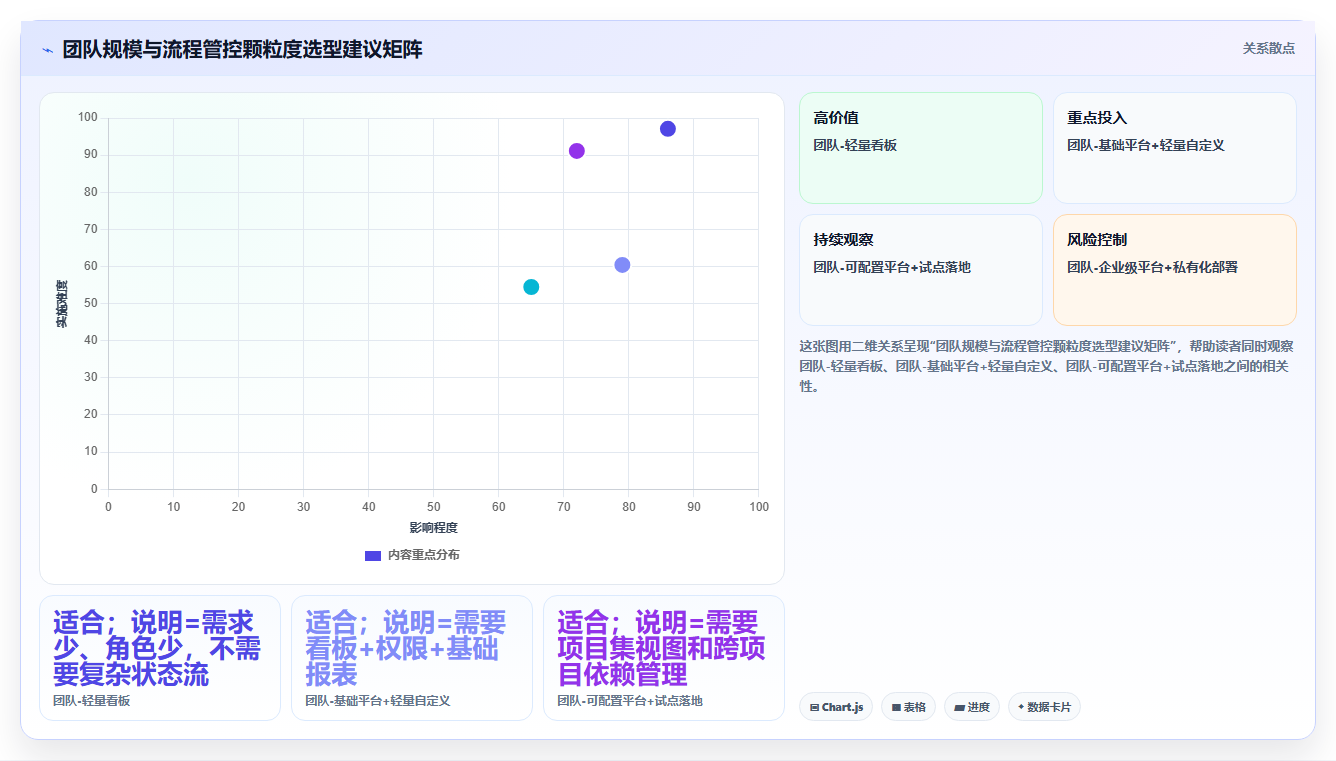Screen dimensions: 1336x761
Task: Open the 风险控制 quadrant card
Action: coord(1175,270)
